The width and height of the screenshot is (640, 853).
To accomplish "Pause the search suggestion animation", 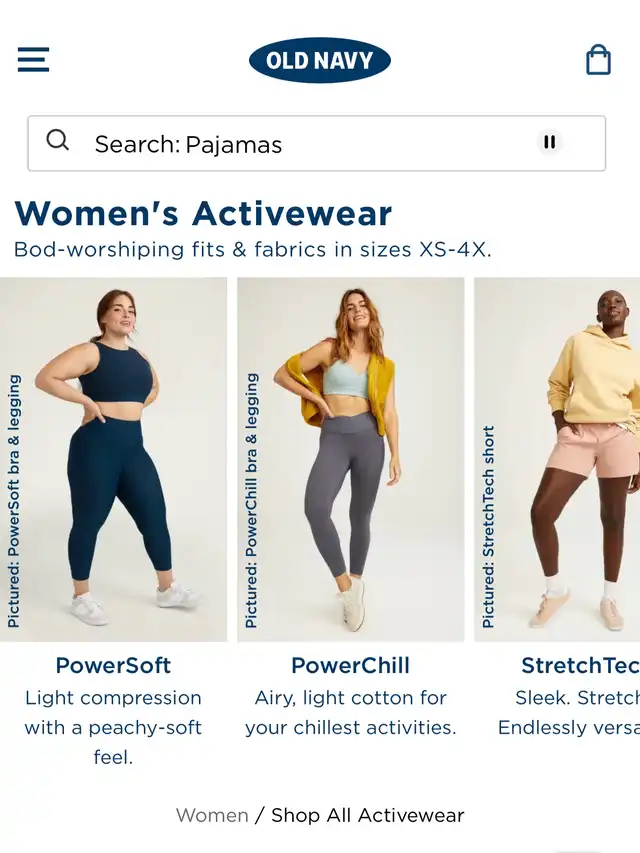I will pos(550,142).
